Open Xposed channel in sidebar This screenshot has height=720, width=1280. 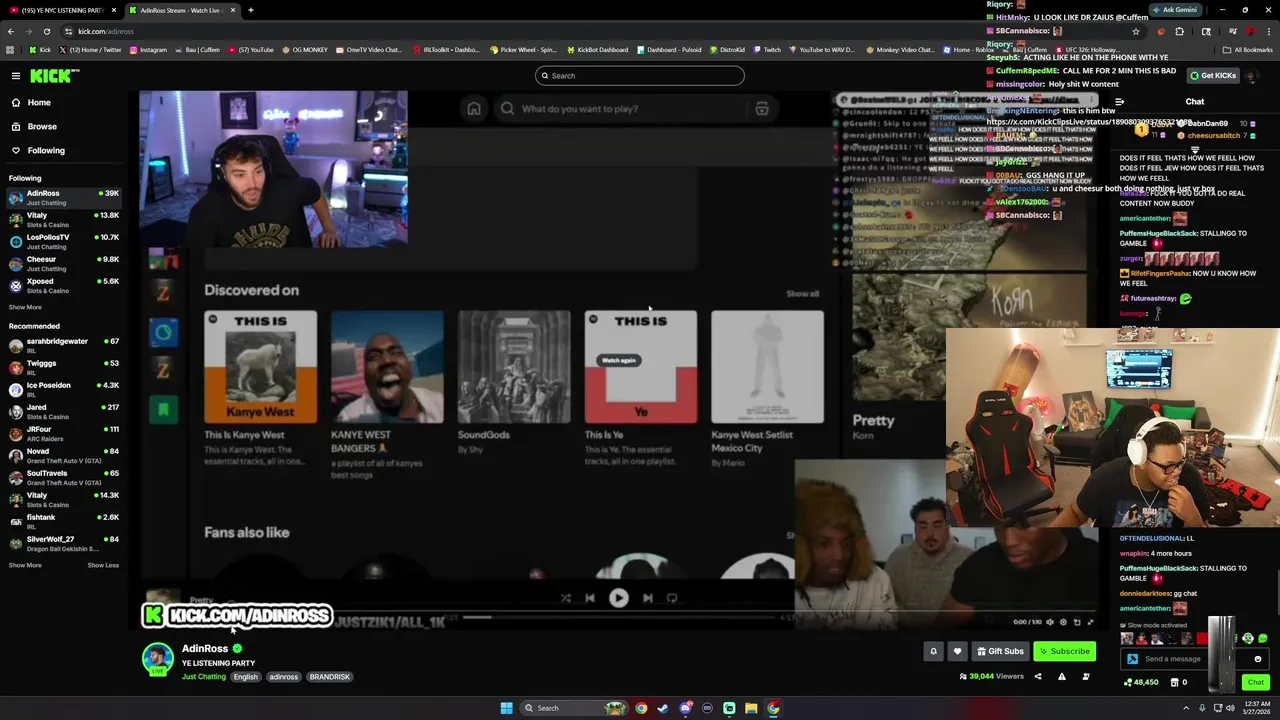click(64, 285)
